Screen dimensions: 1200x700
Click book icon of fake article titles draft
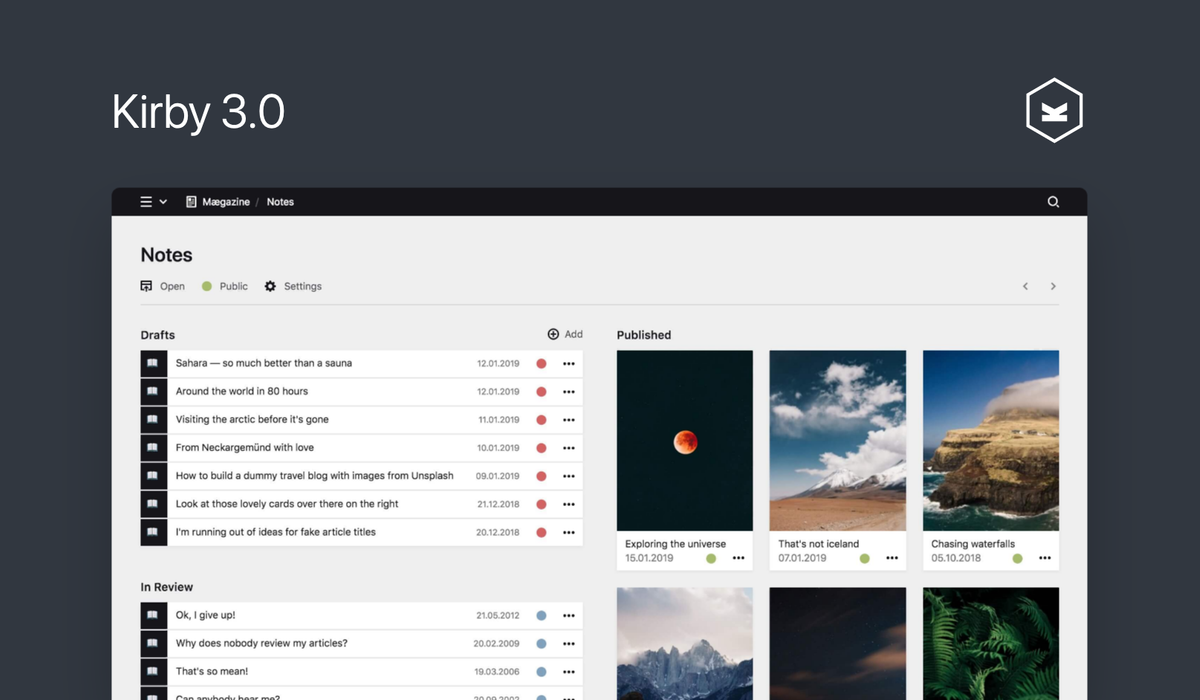coord(153,532)
